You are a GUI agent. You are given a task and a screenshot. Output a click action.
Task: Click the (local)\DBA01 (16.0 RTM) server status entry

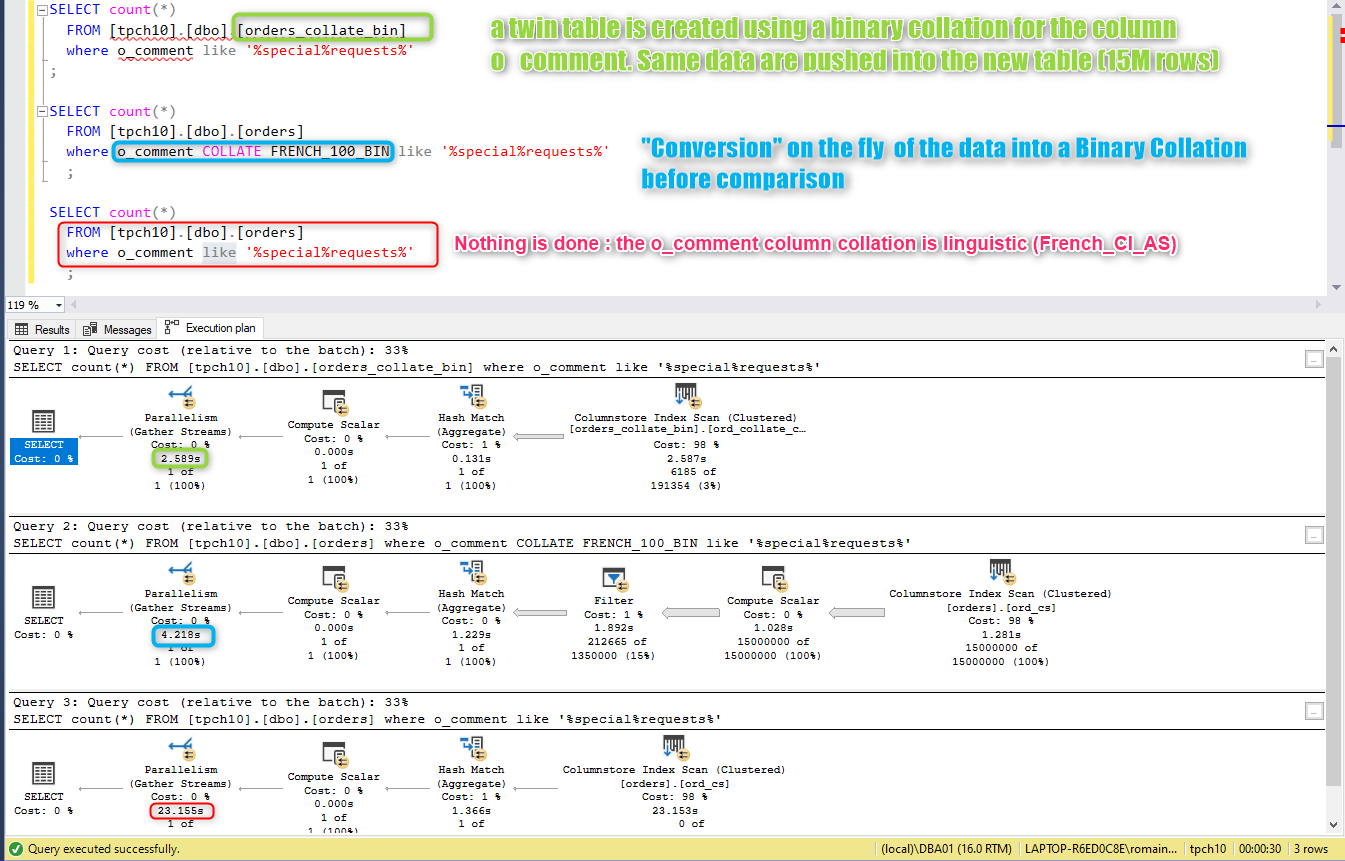[946, 849]
